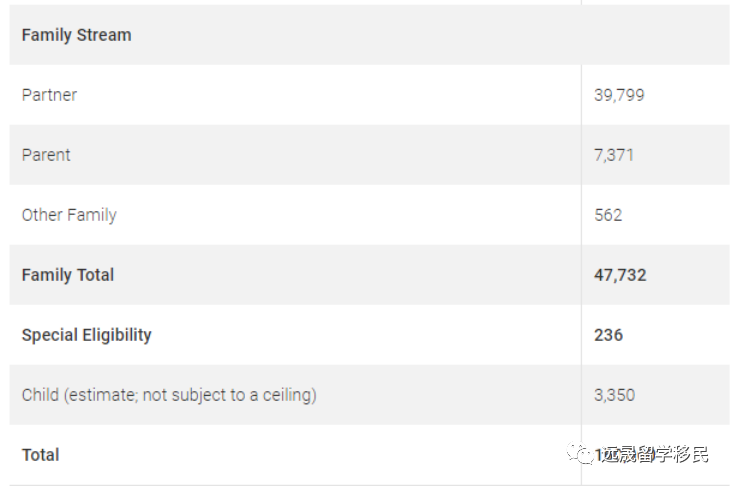This screenshot has height=486, width=732.
Task: Select the Parent row label
Action: point(46,155)
